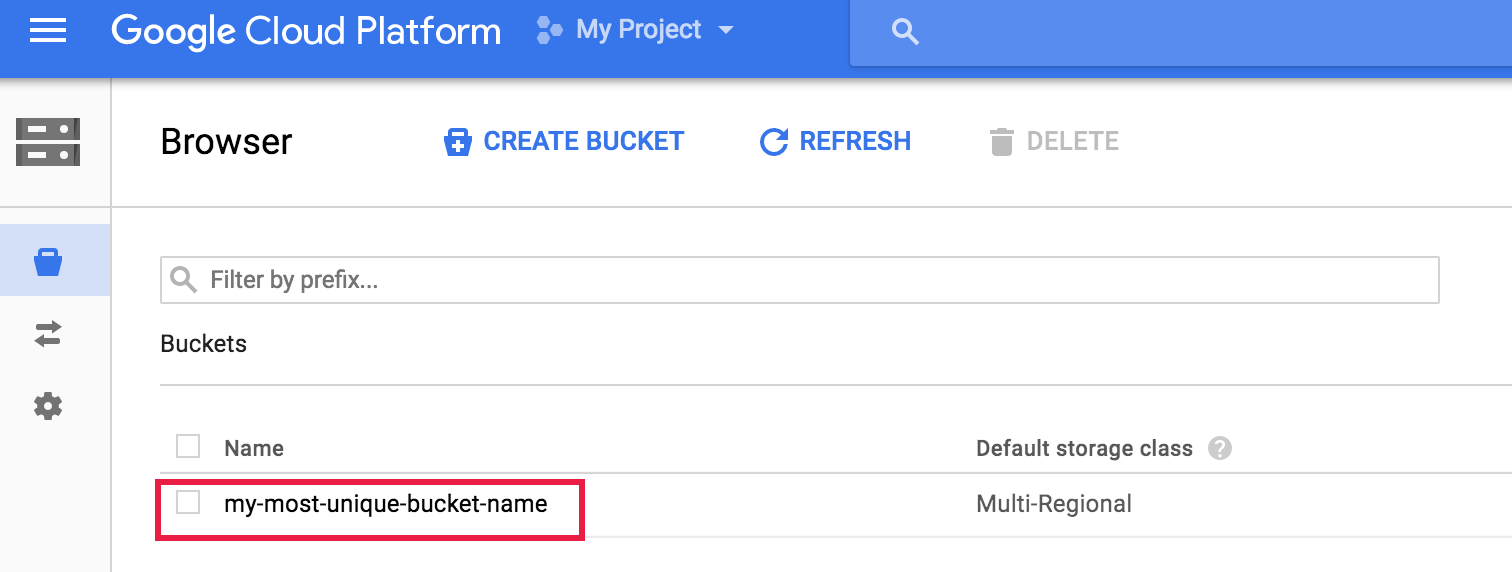Open the Transfer sidebar icon

[48, 334]
